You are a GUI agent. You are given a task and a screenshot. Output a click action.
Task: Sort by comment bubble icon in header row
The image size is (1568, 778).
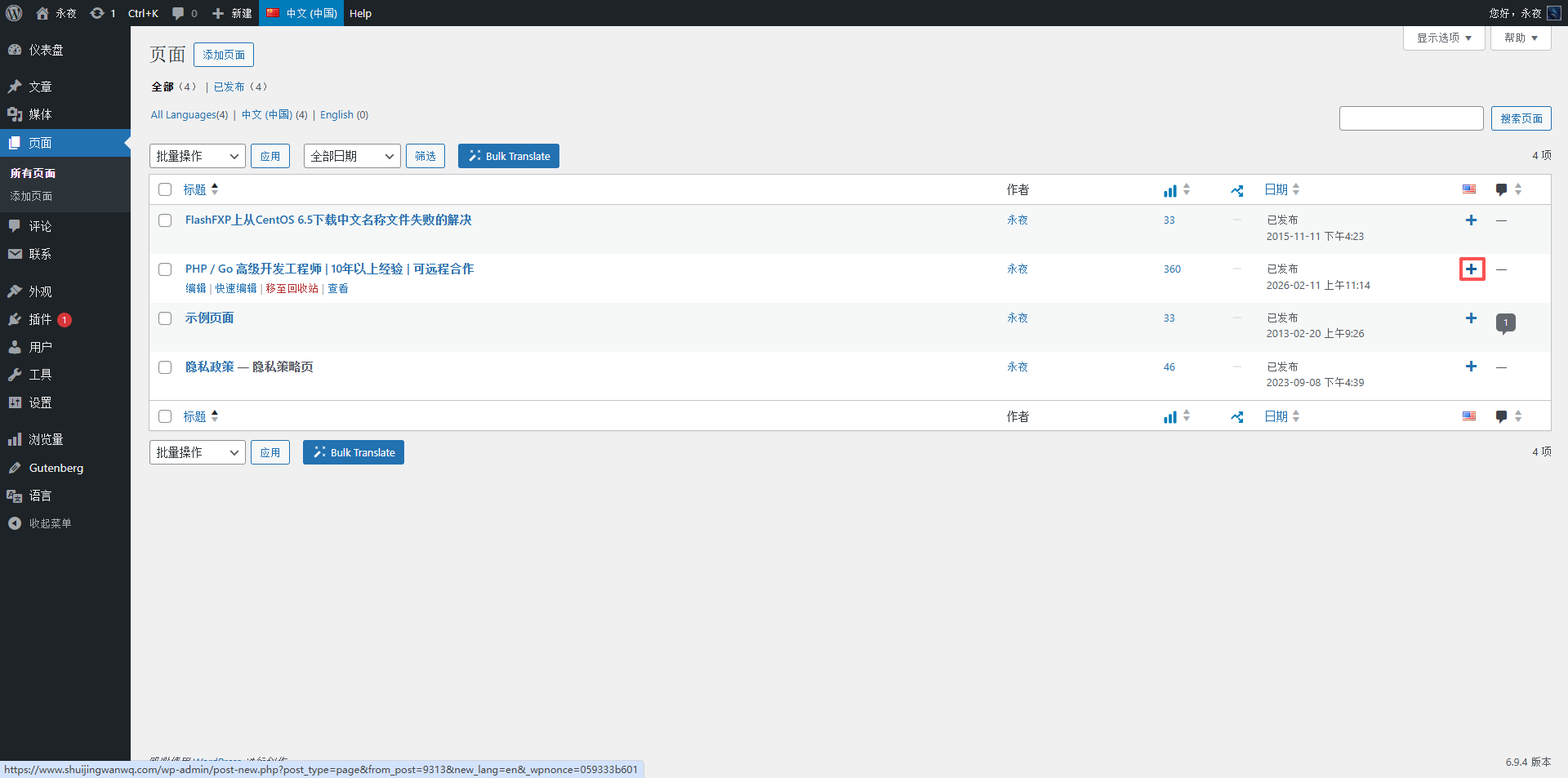point(1501,189)
